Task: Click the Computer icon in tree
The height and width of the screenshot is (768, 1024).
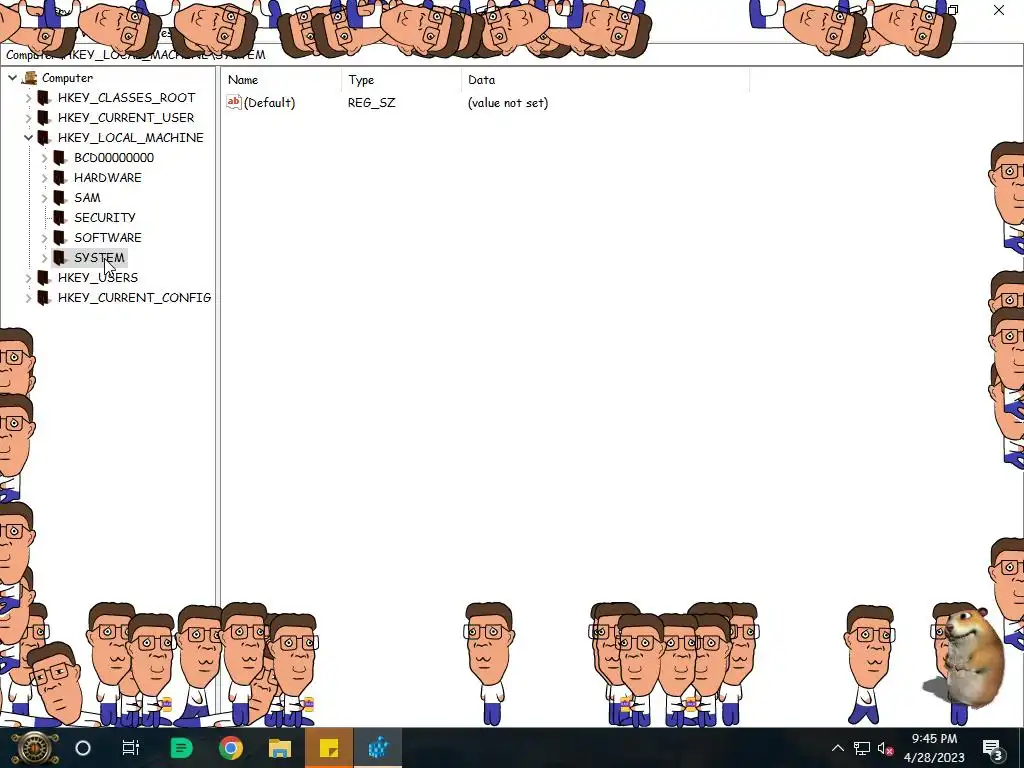Action: (29, 78)
